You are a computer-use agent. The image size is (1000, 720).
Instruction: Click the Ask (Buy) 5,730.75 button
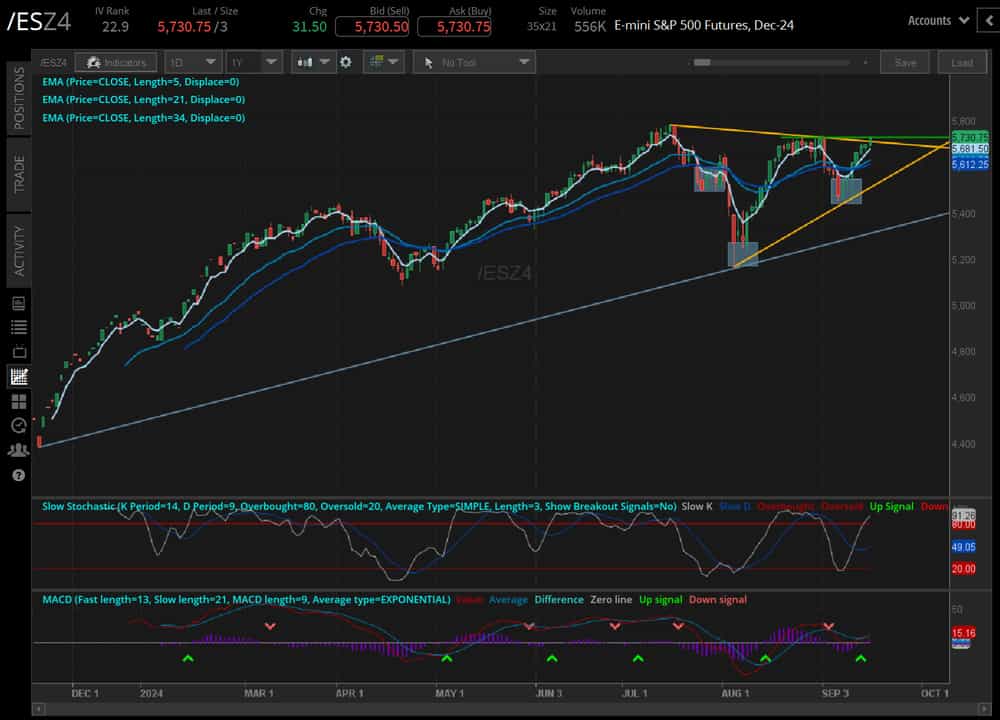[x=454, y=27]
